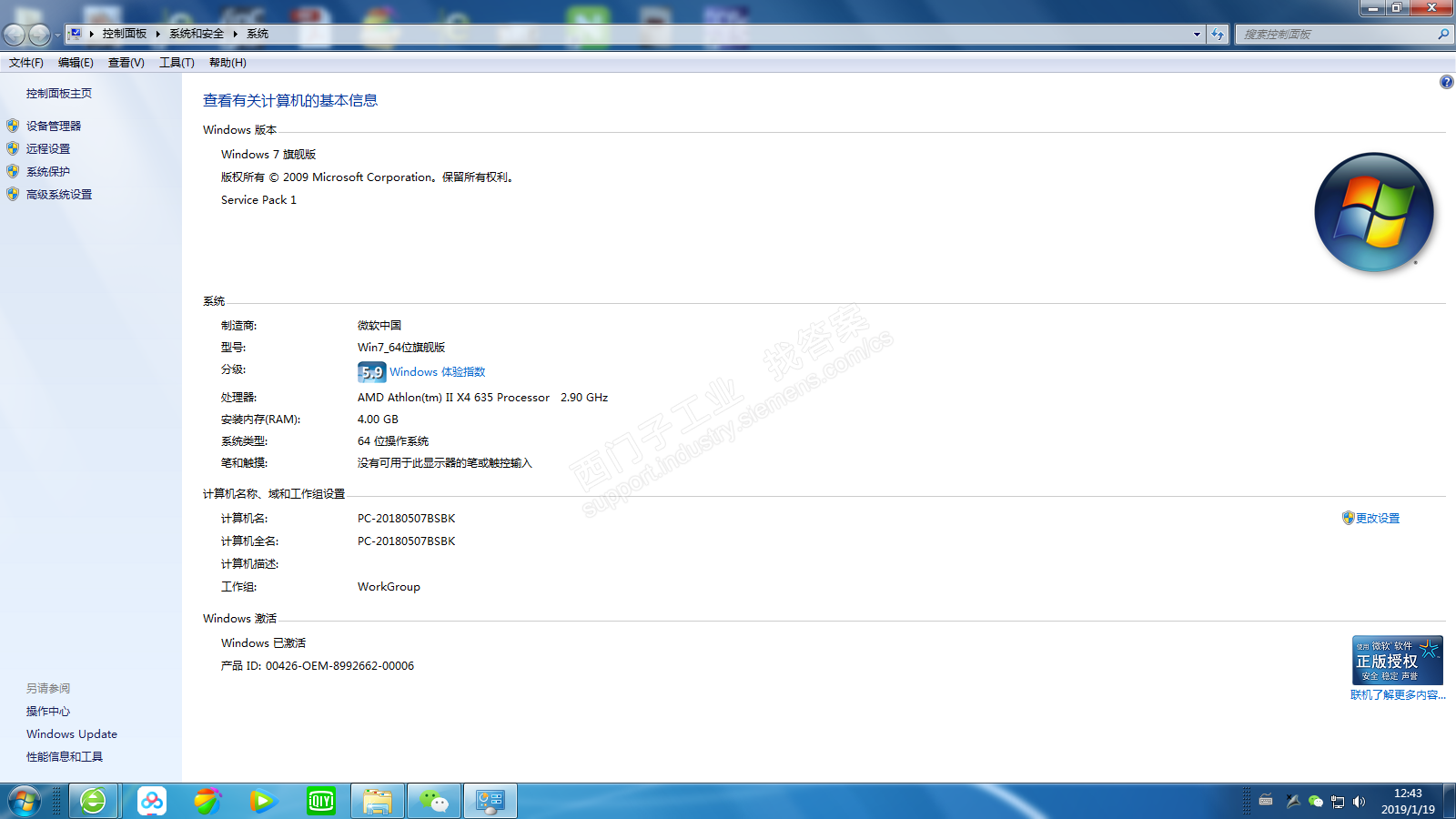
Task: Launch colorful fan app on taskbar
Action: (207, 801)
